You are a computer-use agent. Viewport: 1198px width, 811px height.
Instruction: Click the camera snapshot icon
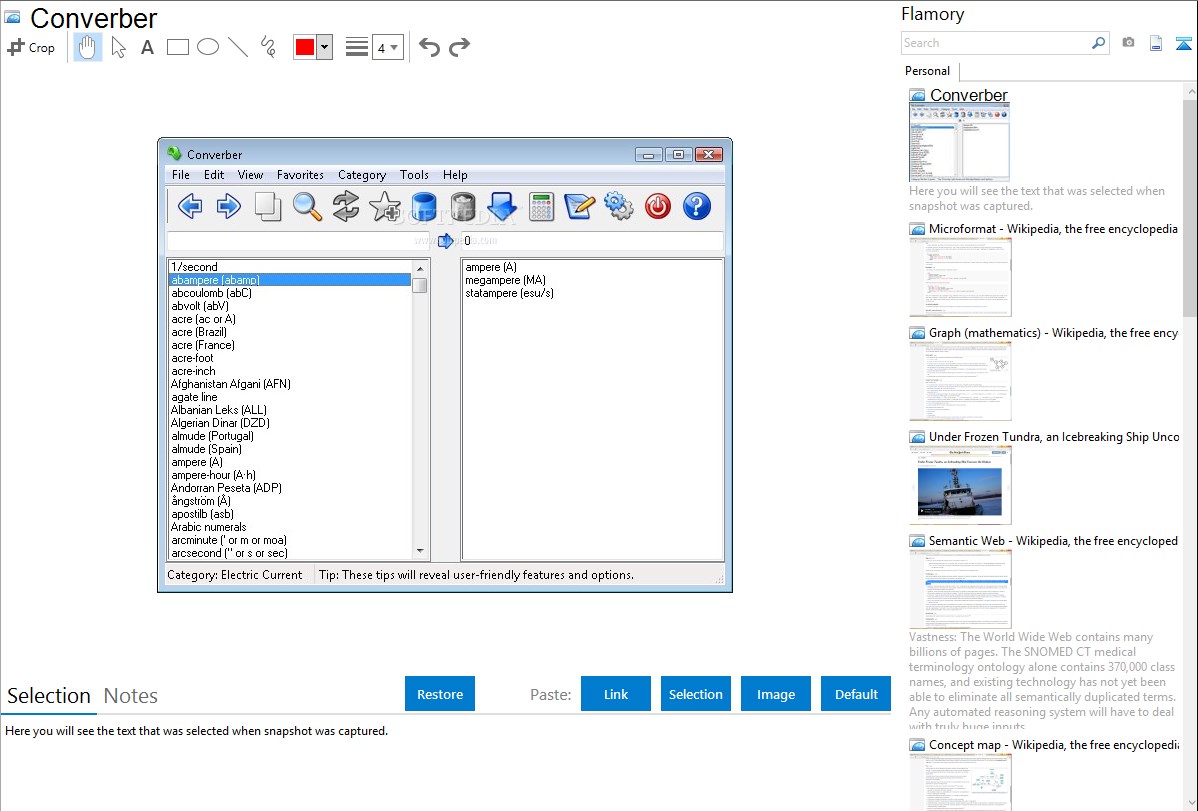[x=1128, y=43]
